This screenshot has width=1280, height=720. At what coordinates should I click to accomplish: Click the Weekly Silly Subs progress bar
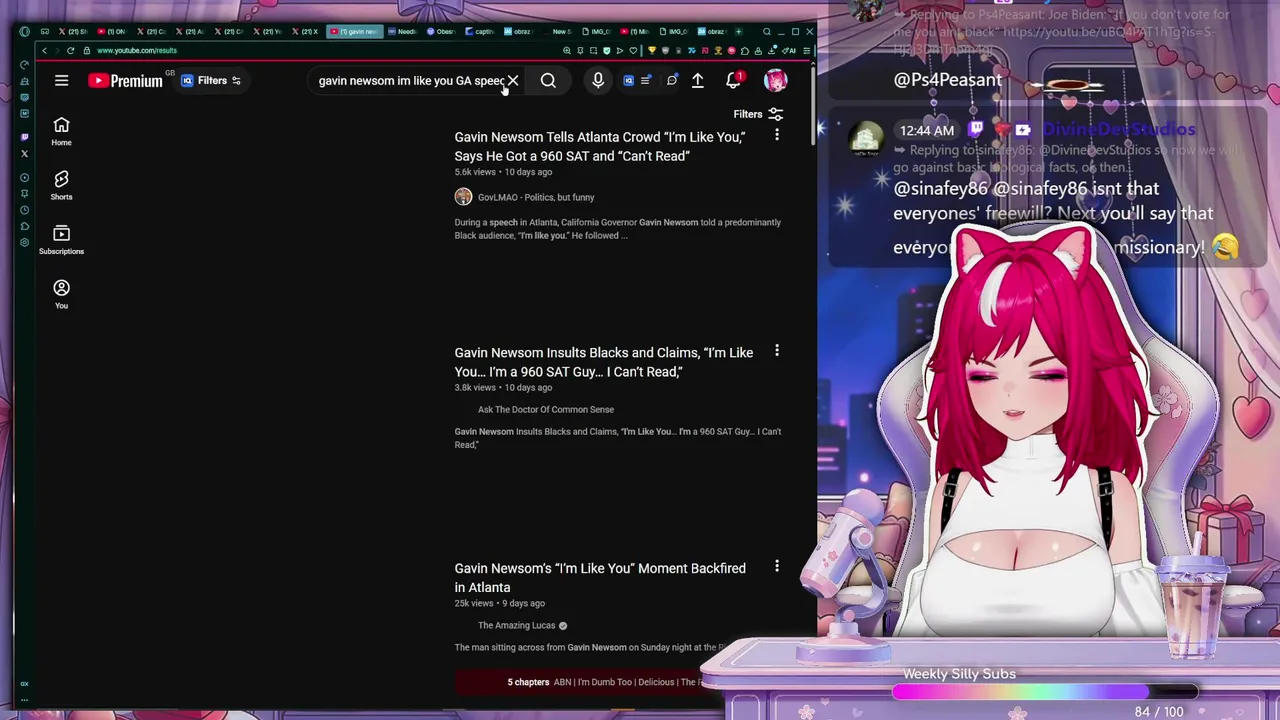[1045, 692]
